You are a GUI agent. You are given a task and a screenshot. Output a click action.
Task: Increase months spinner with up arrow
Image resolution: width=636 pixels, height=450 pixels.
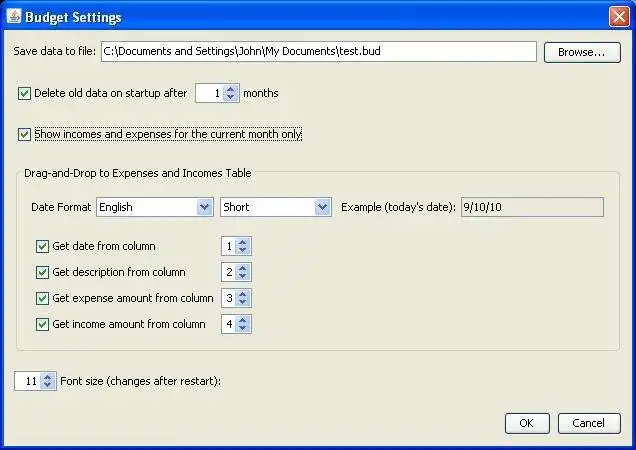(x=231, y=89)
